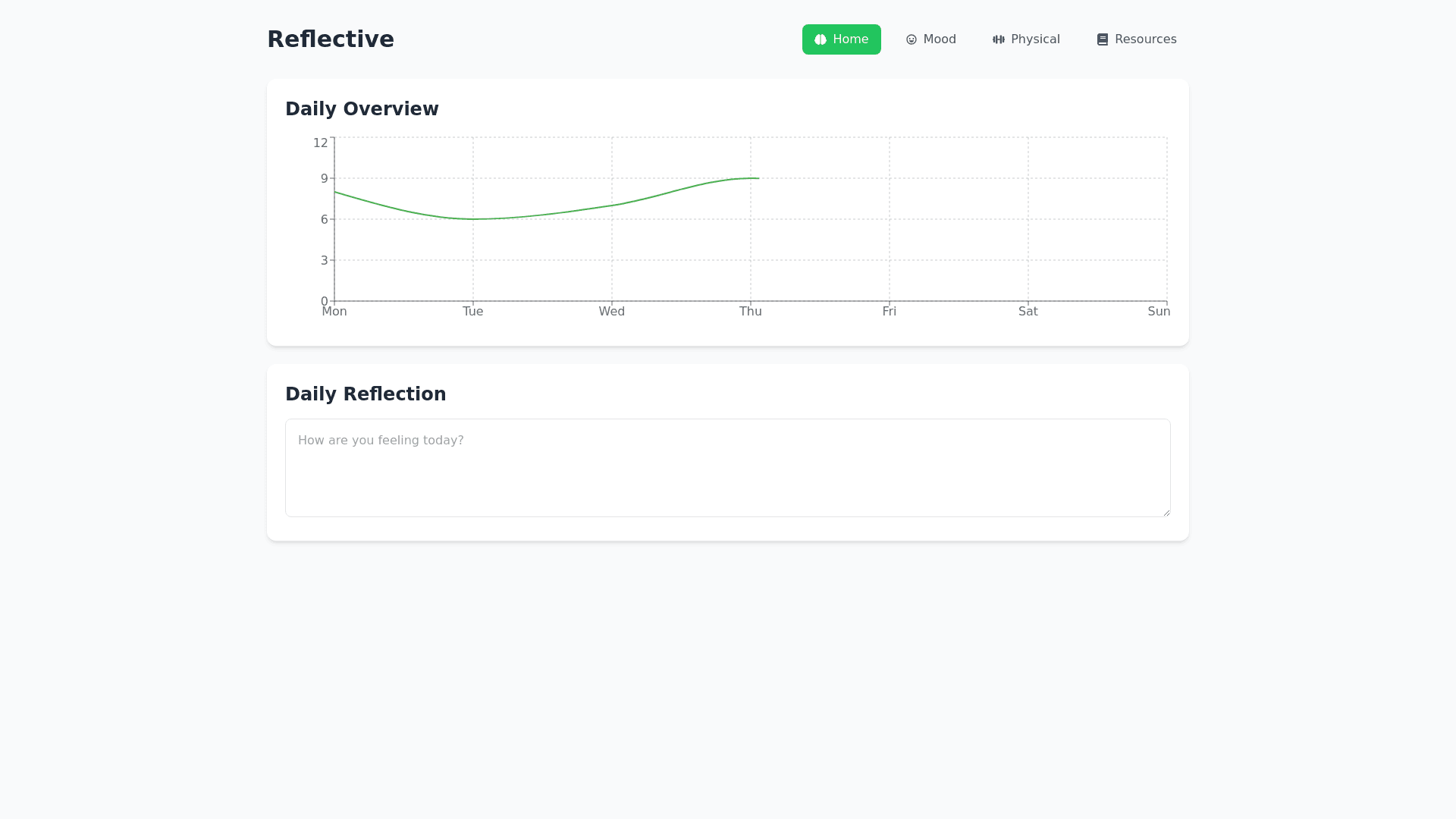Click the book icon beside Resources

point(1103,39)
